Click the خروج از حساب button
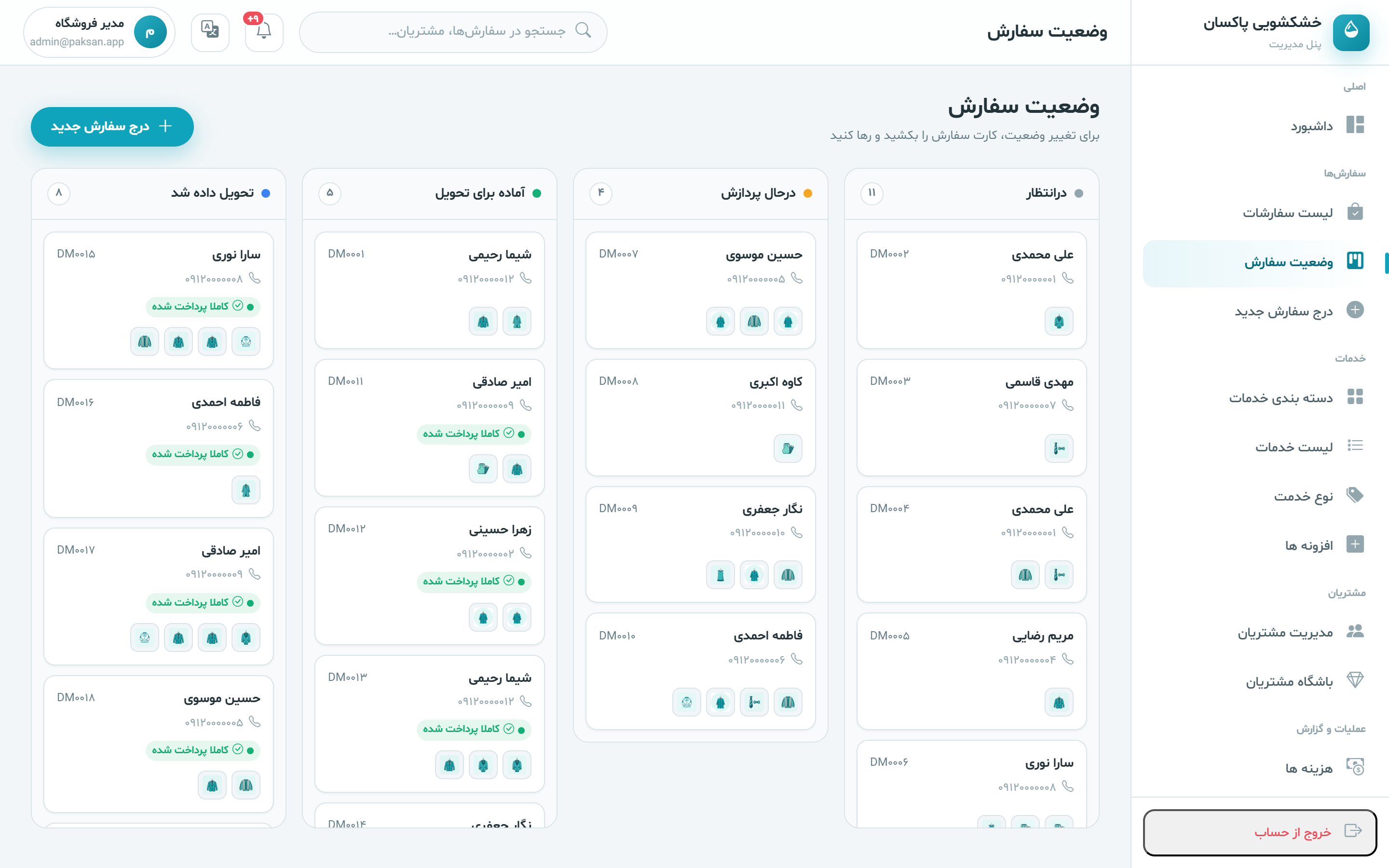 (x=1260, y=832)
